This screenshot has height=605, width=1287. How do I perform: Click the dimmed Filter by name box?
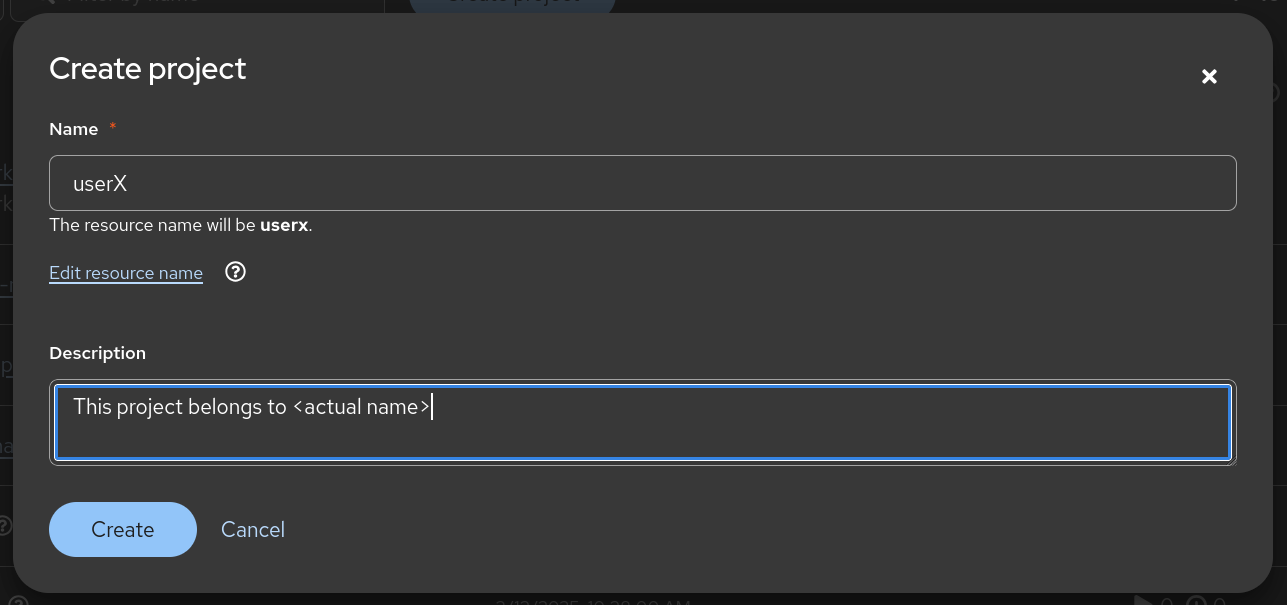pos(195,5)
